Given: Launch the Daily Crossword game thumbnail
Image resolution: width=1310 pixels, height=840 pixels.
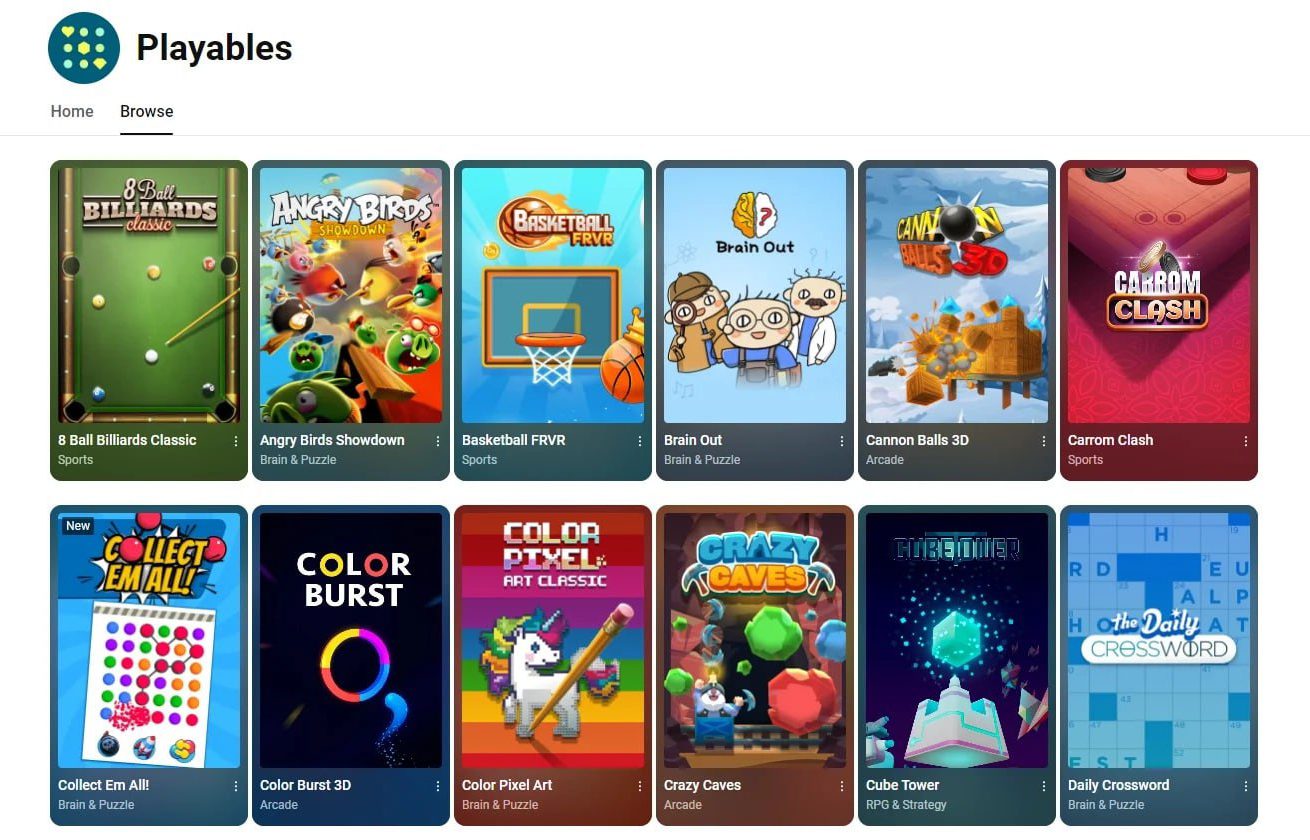Looking at the screenshot, I should coord(1159,640).
